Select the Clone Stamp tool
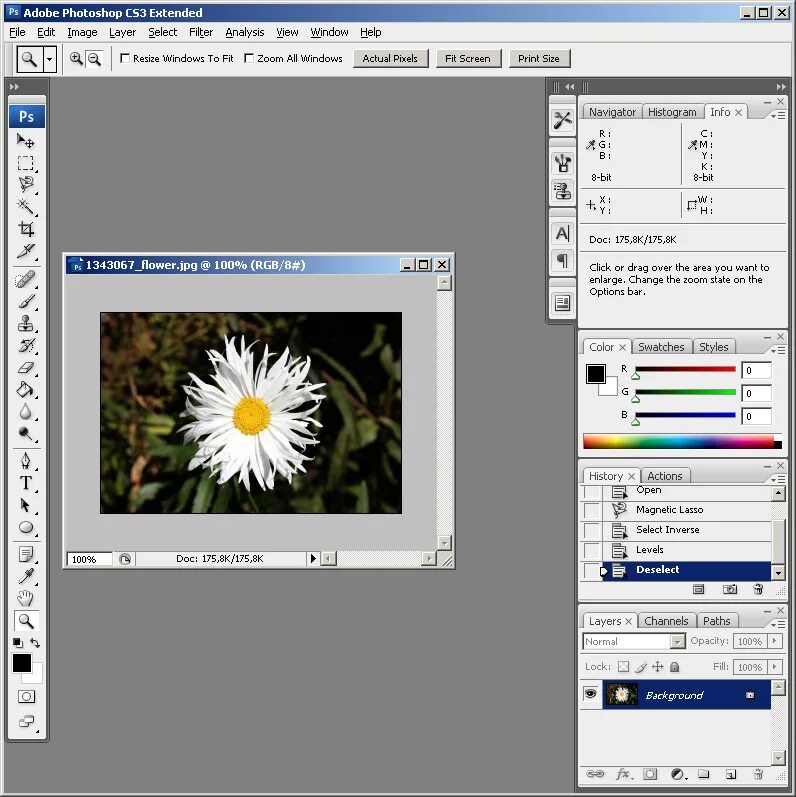This screenshot has height=797, width=796. coord(25,323)
